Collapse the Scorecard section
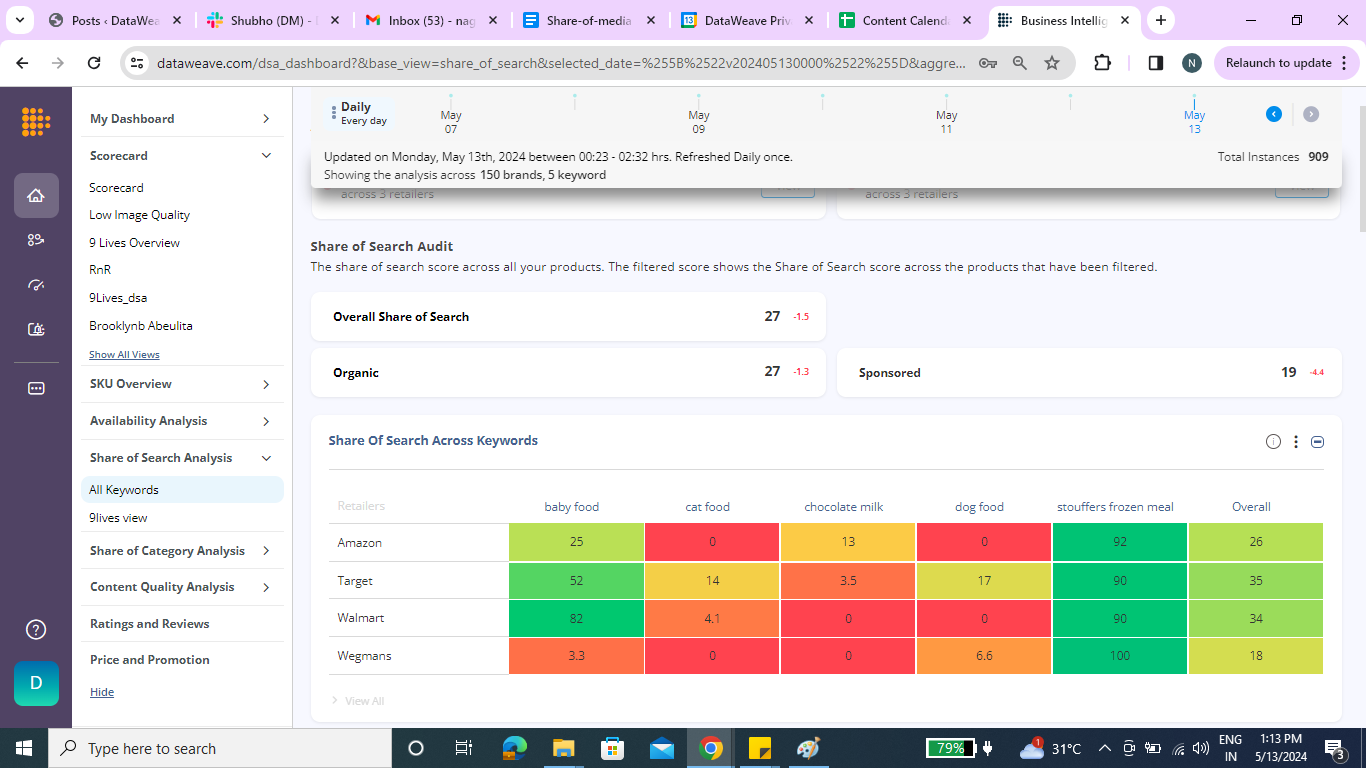This screenshot has height=768, width=1366. tap(266, 156)
